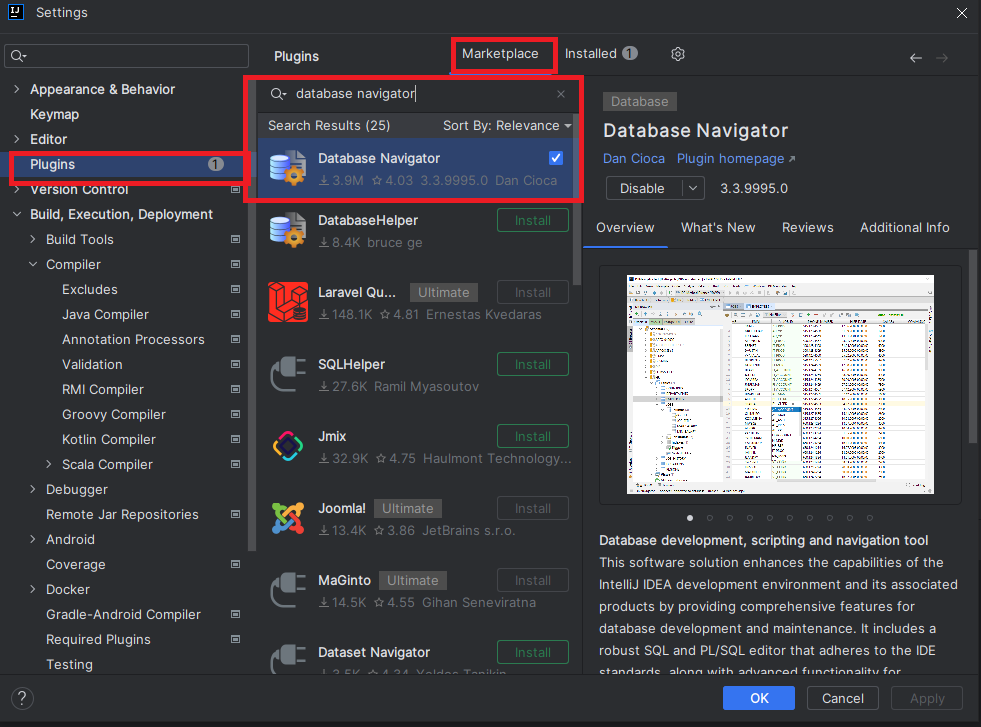The height and width of the screenshot is (727, 981).
Task: Open the Plugin homepage link
Action: click(x=736, y=159)
